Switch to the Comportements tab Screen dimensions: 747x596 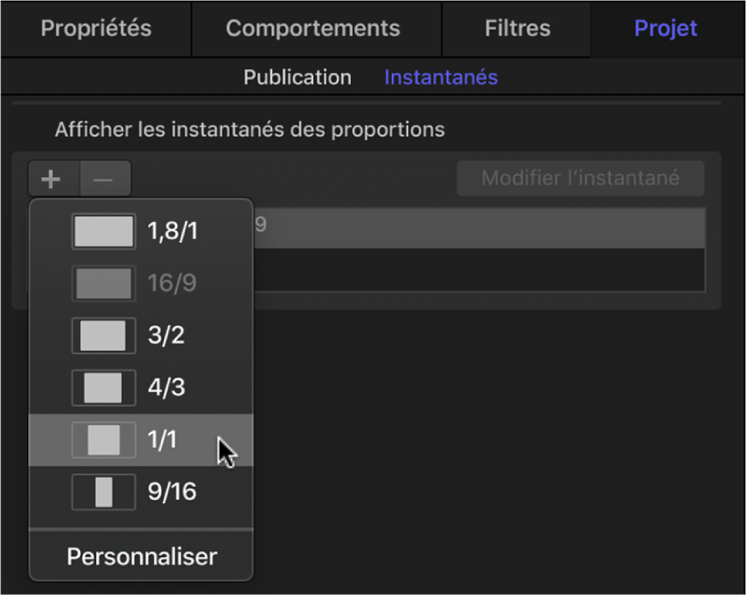click(x=312, y=28)
